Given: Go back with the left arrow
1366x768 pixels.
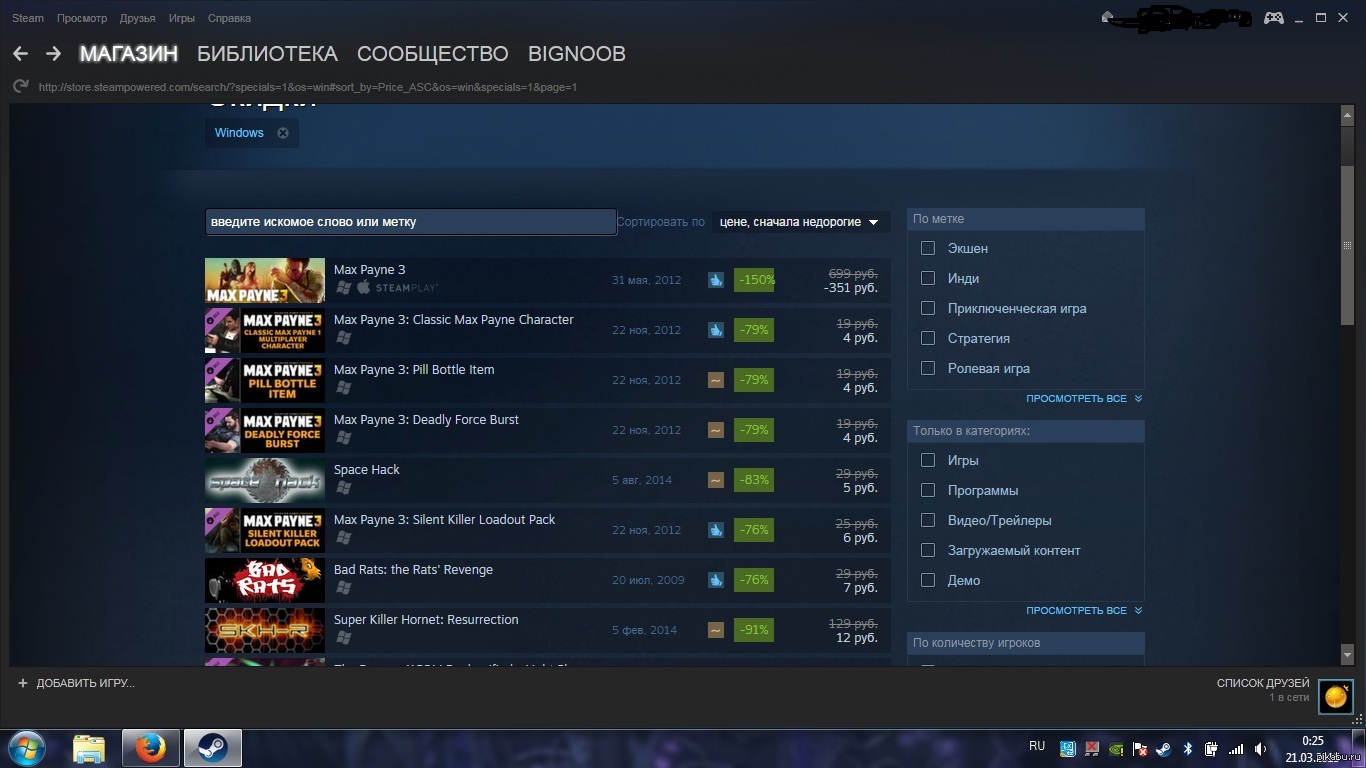Looking at the screenshot, I should [x=20, y=54].
